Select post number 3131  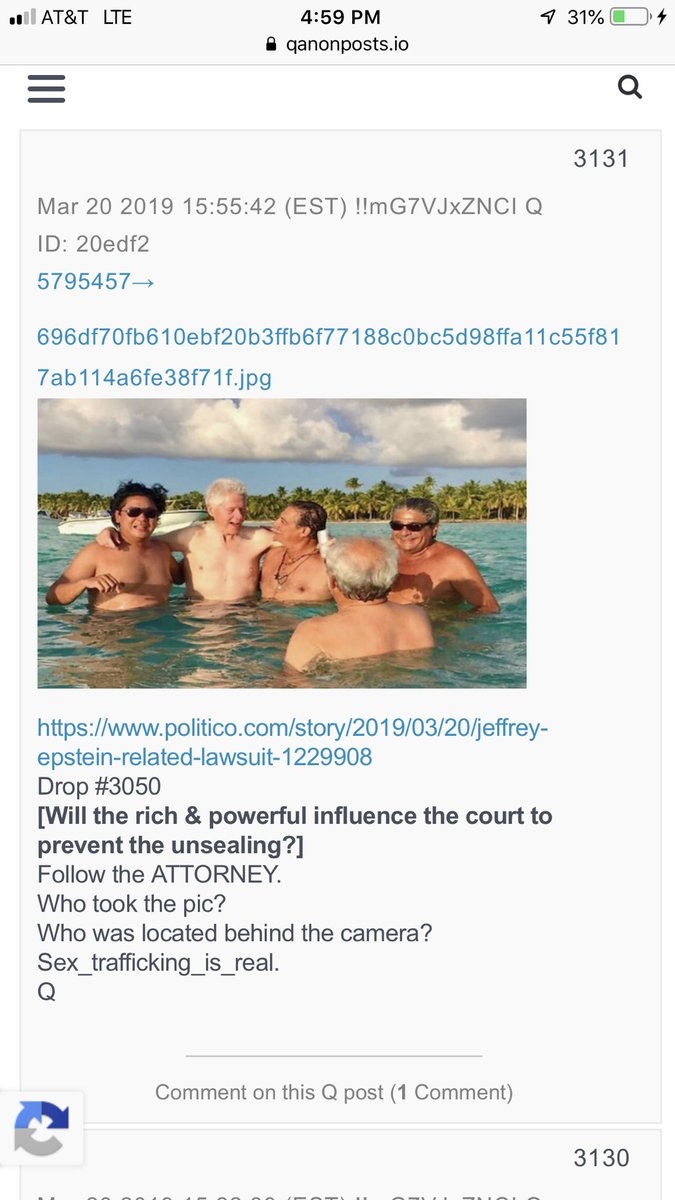coord(601,158)
